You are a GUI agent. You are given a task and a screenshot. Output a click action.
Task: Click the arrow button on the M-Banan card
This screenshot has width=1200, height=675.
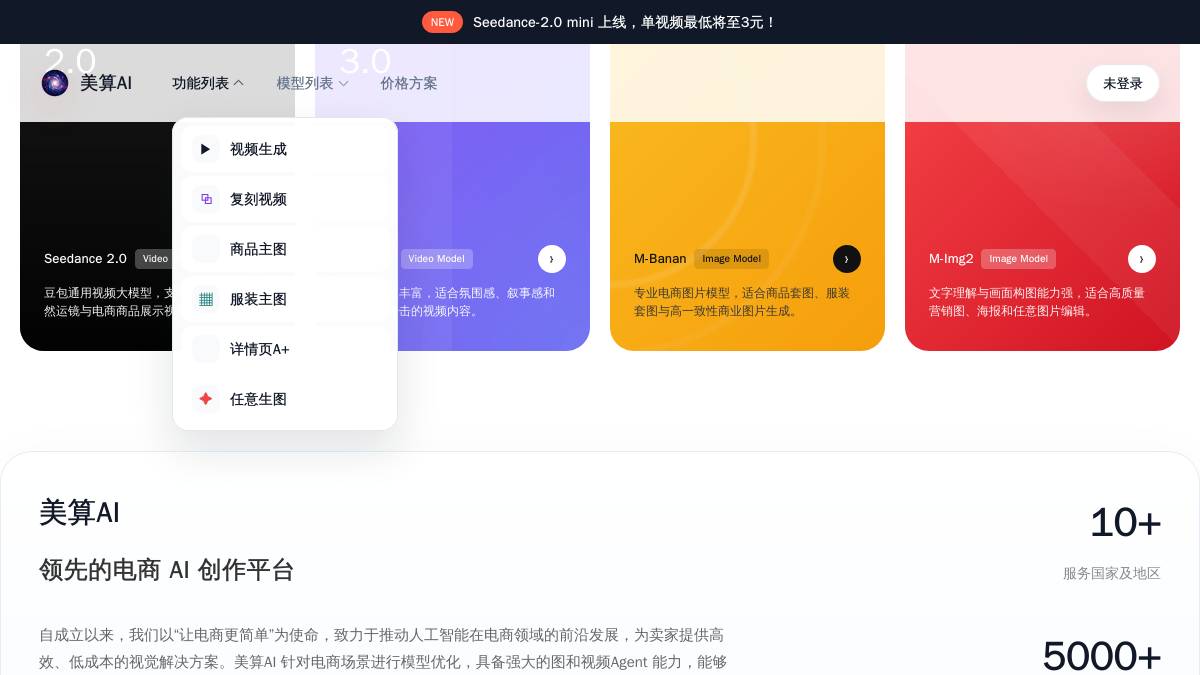tap(847, 259)
